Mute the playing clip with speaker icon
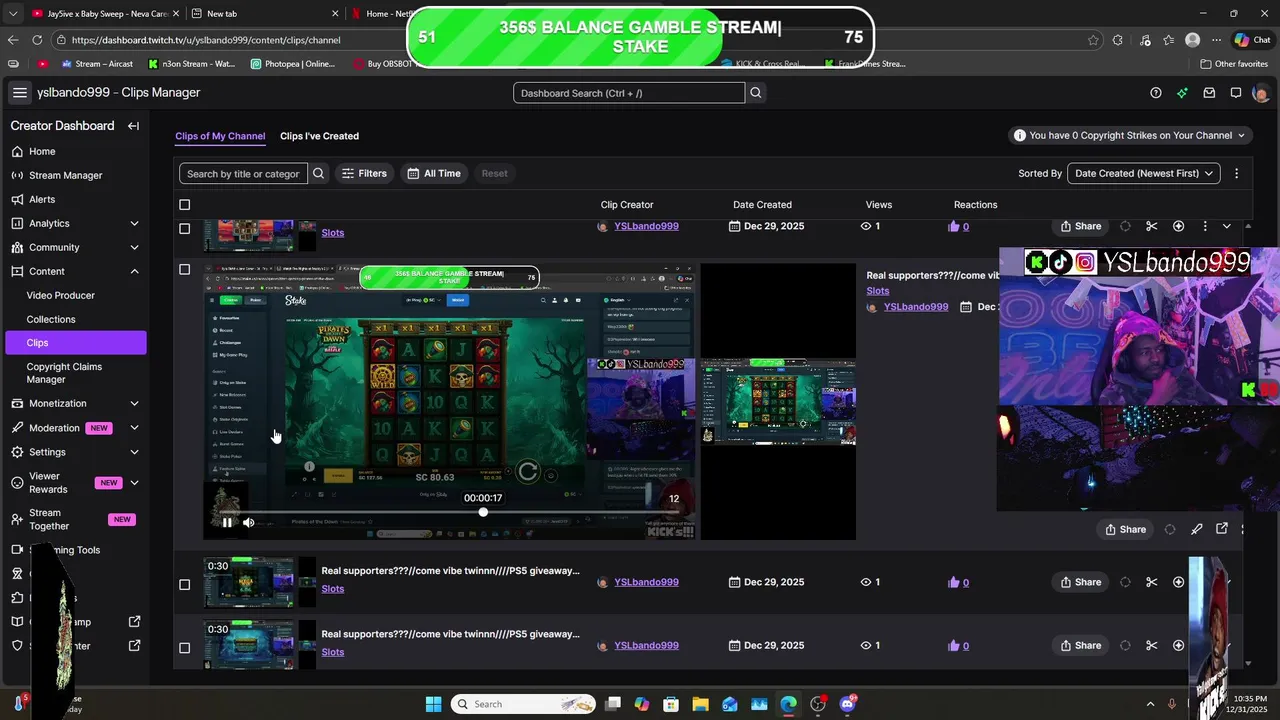 tap(248, 522)
